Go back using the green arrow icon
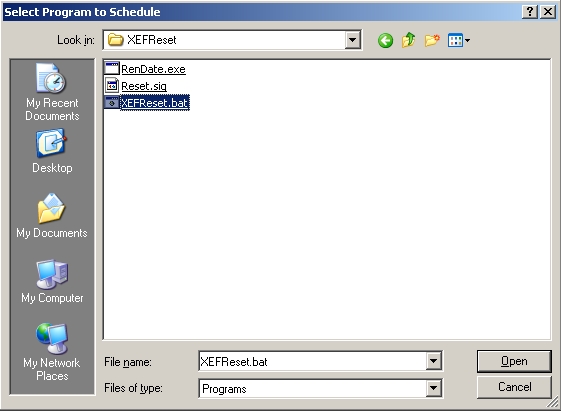 coord(385,40)
